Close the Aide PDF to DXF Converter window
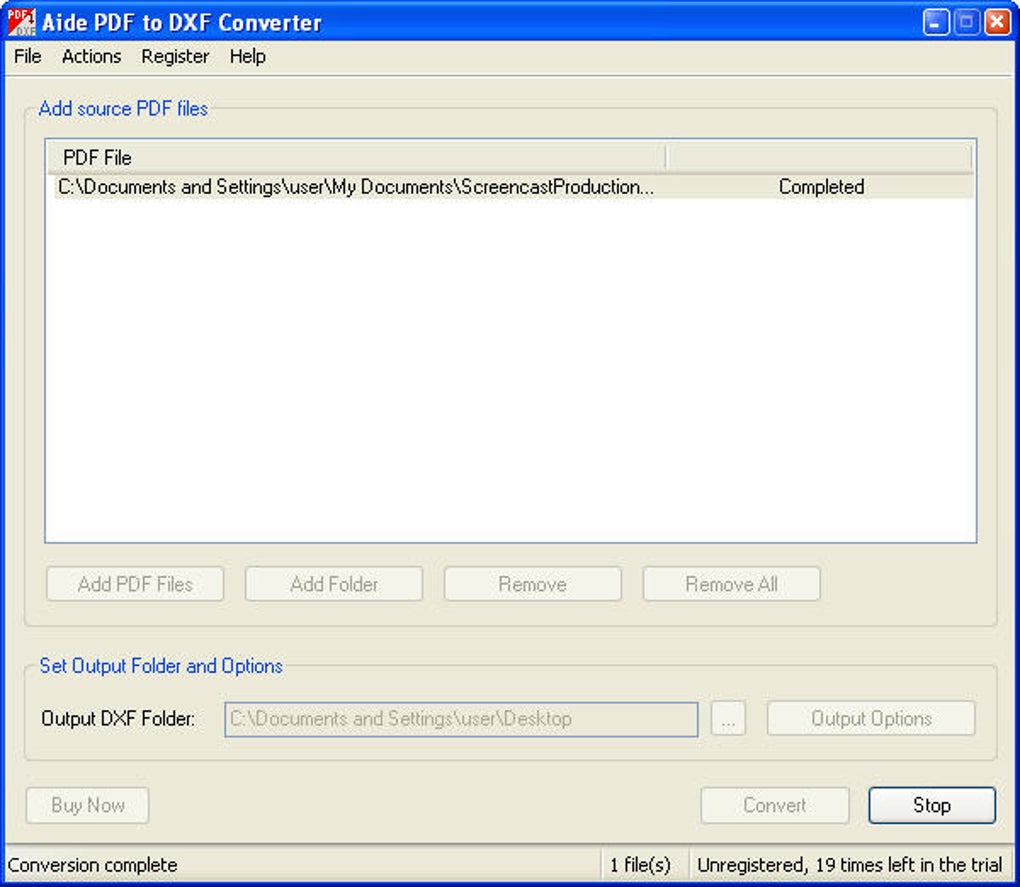The width and height of the screenshot is (1020, 887). pos(997,23)
